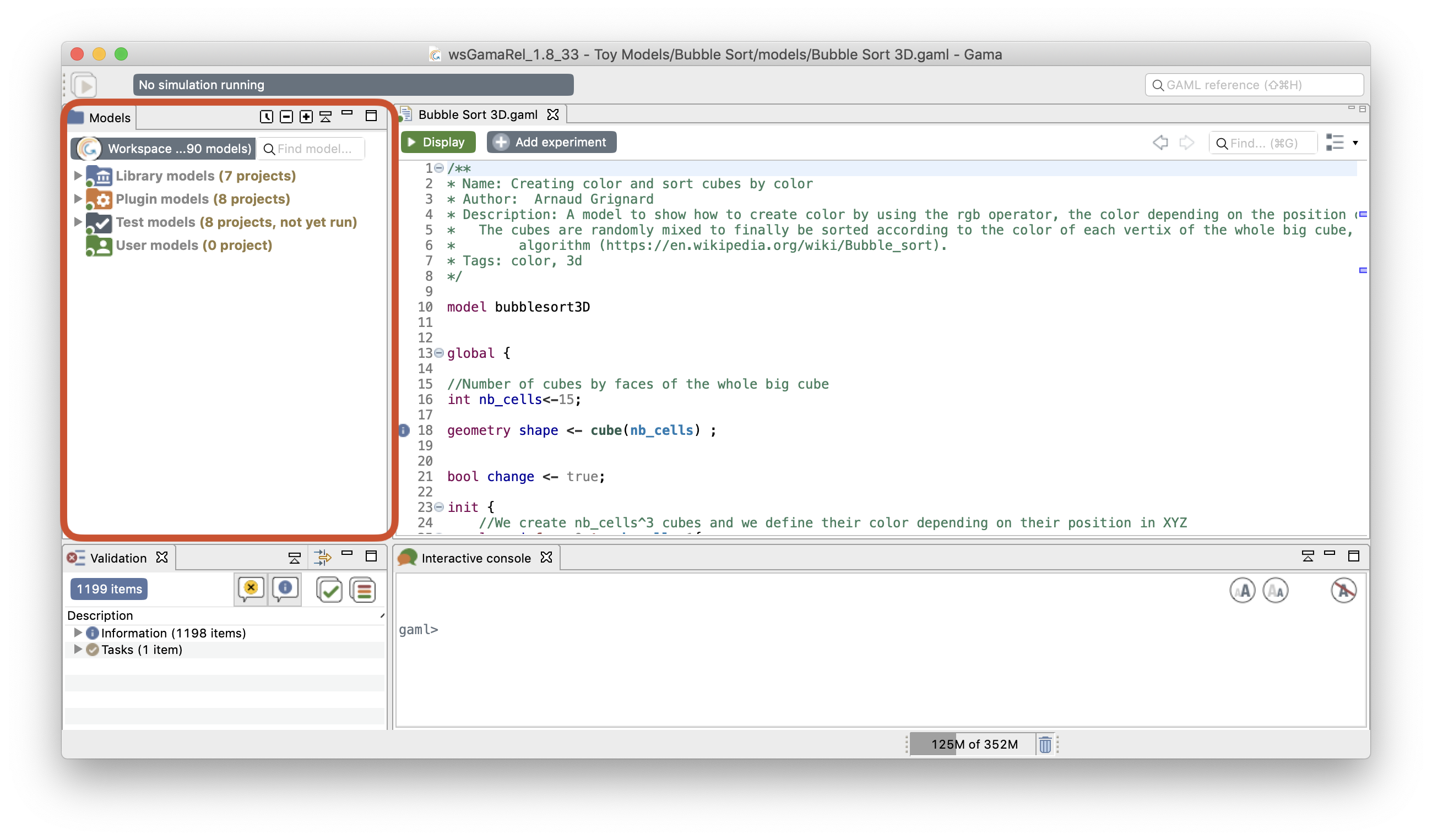Screen dimensions: 1432x840
Task: Click the Display experiment button
Action: [x=438, y=142]
